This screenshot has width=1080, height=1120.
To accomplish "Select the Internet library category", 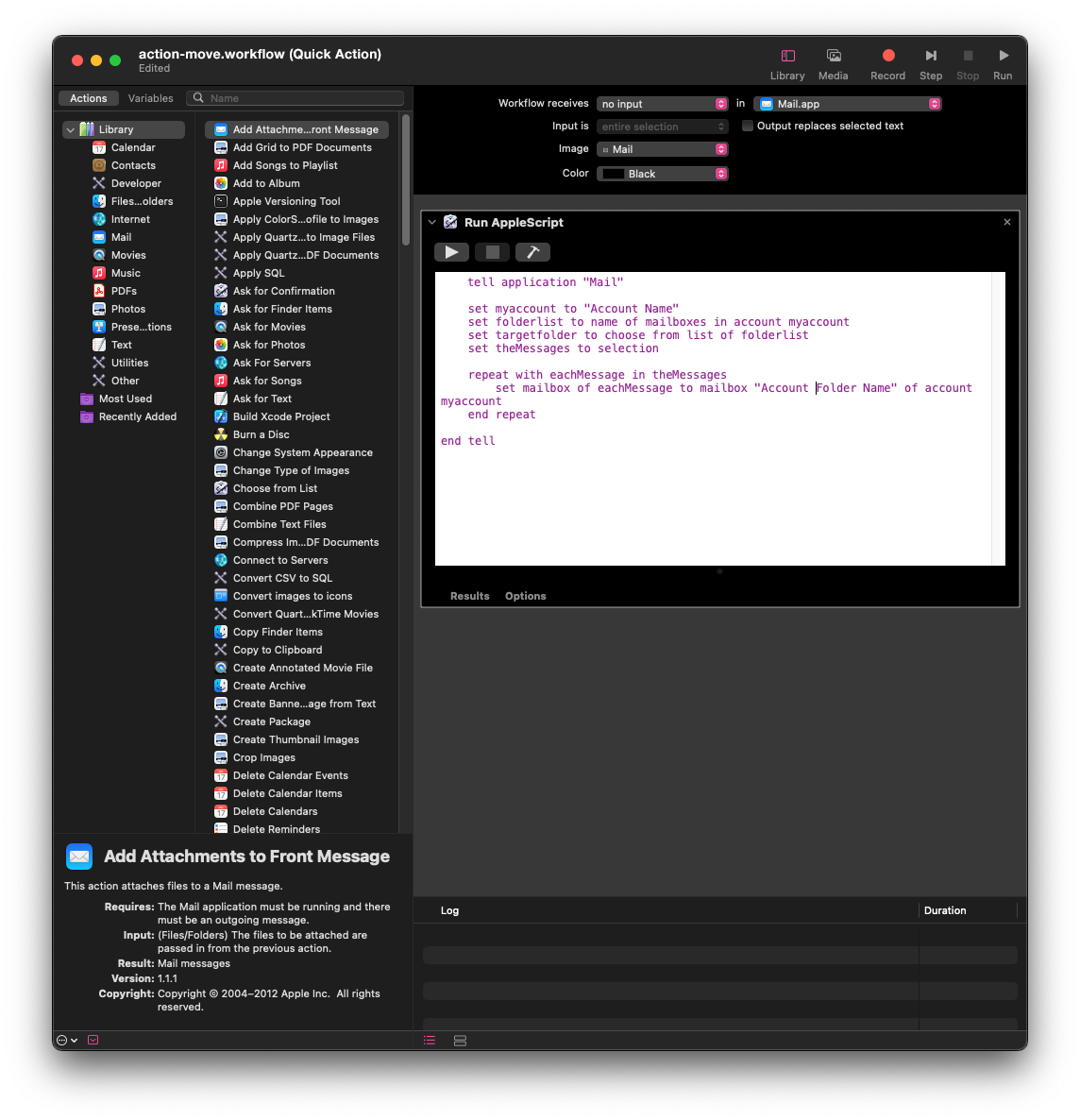I will (x=121, y=219).
